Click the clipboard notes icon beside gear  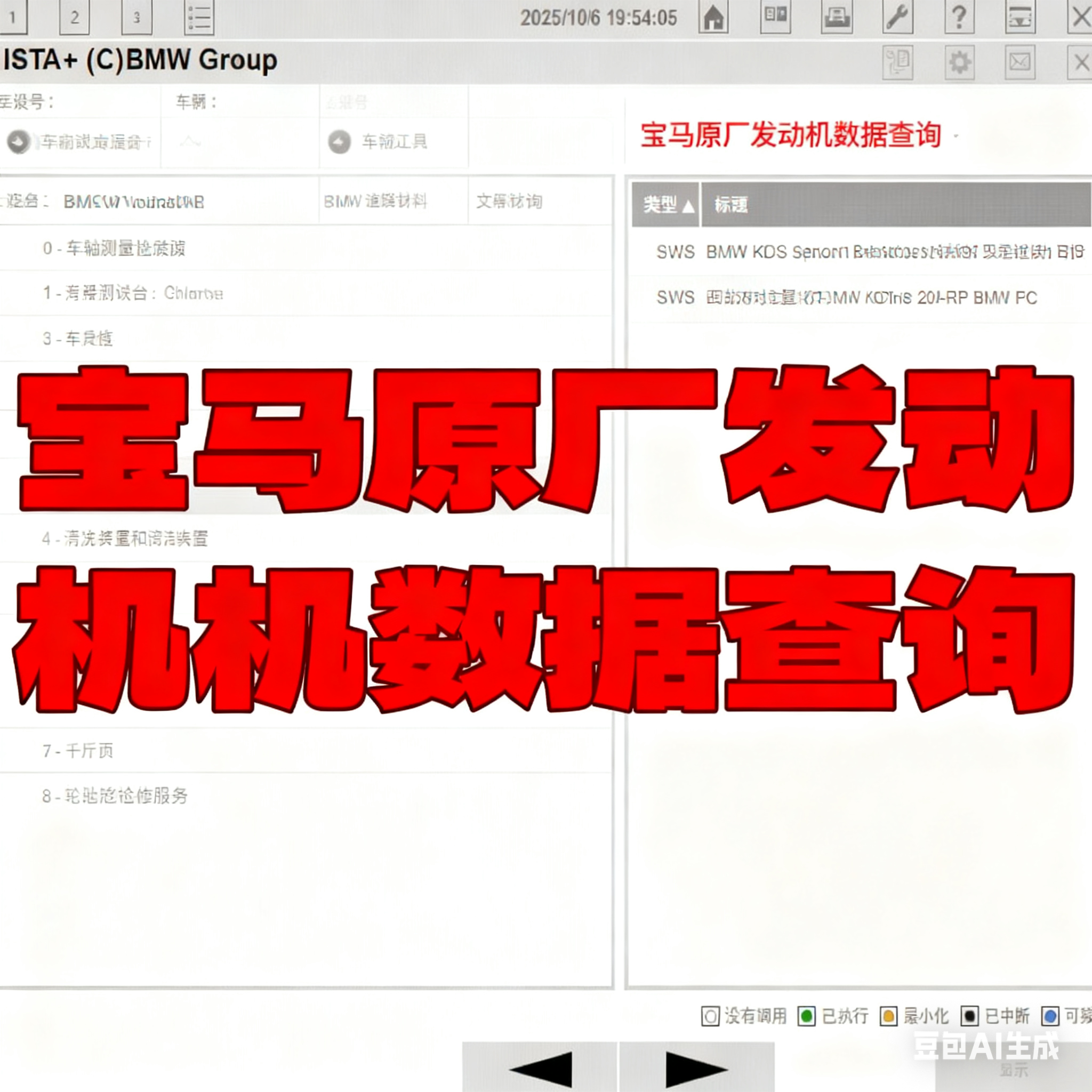point(897,62)
